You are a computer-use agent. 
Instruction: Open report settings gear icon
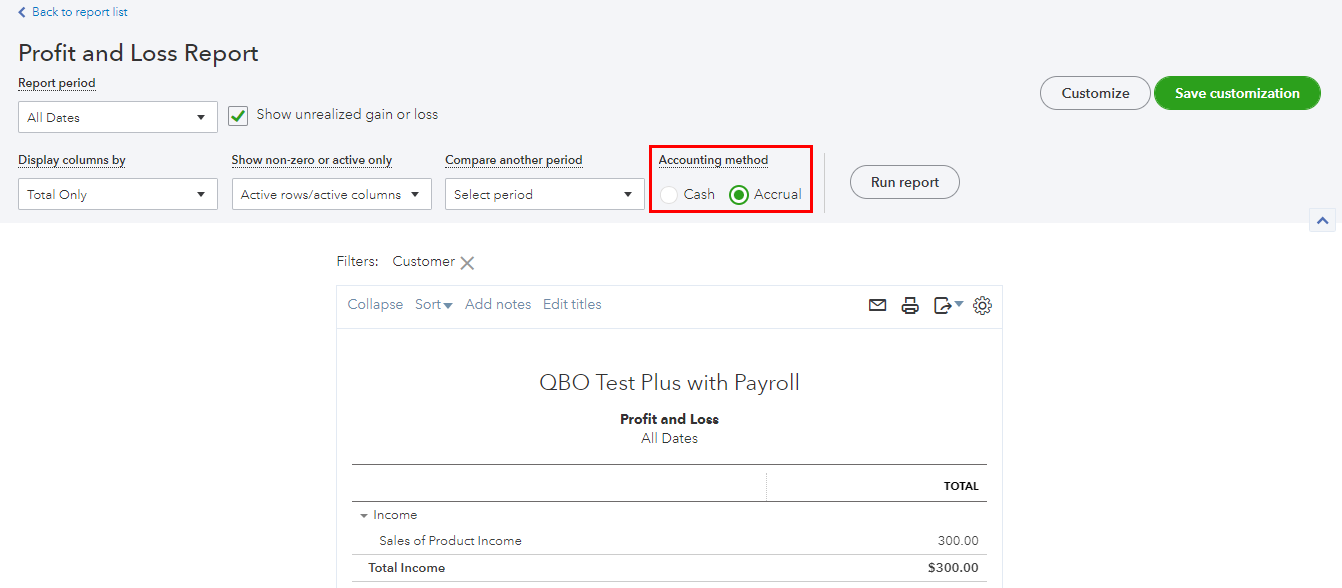982,305
